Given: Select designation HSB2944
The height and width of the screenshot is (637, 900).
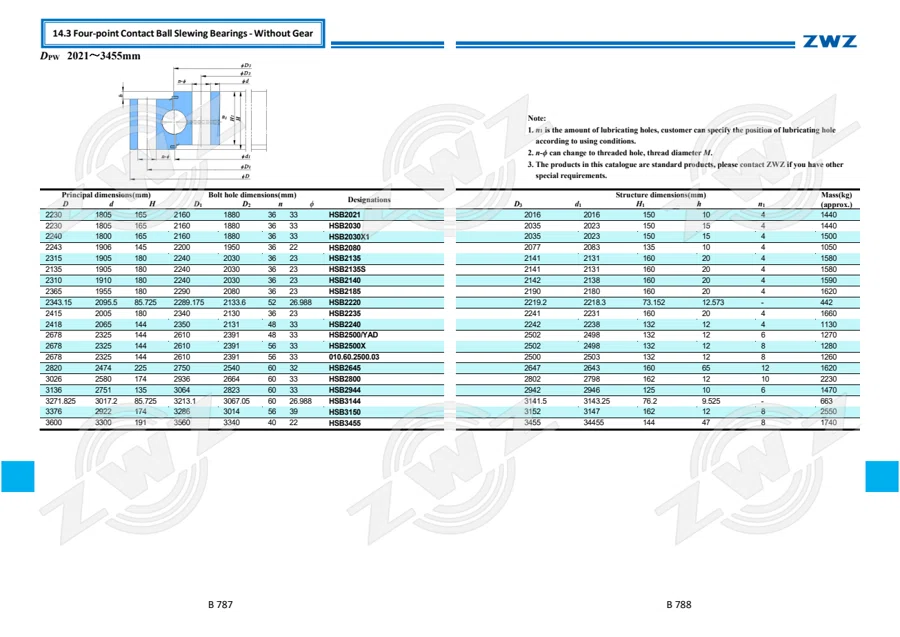Looking at the screenshot, I should click(344, 390).
